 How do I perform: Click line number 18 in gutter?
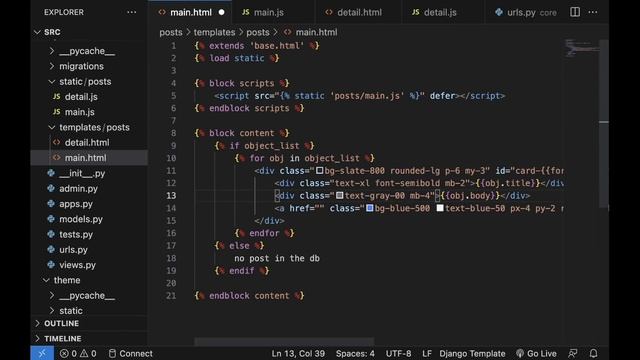point(171,258)
